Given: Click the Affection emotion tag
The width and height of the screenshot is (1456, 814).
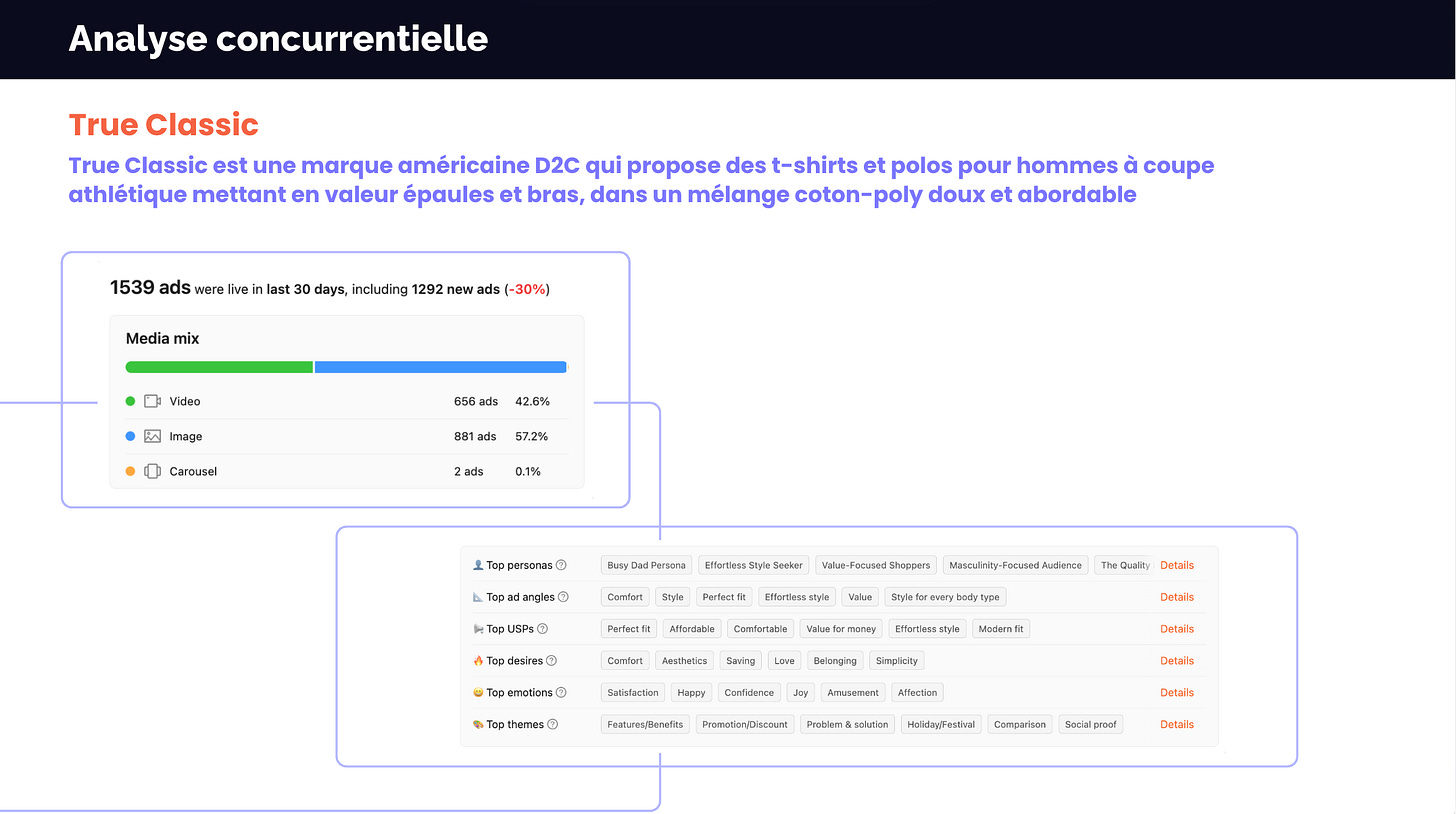Looking at the screenshot, I should point(917,693).
